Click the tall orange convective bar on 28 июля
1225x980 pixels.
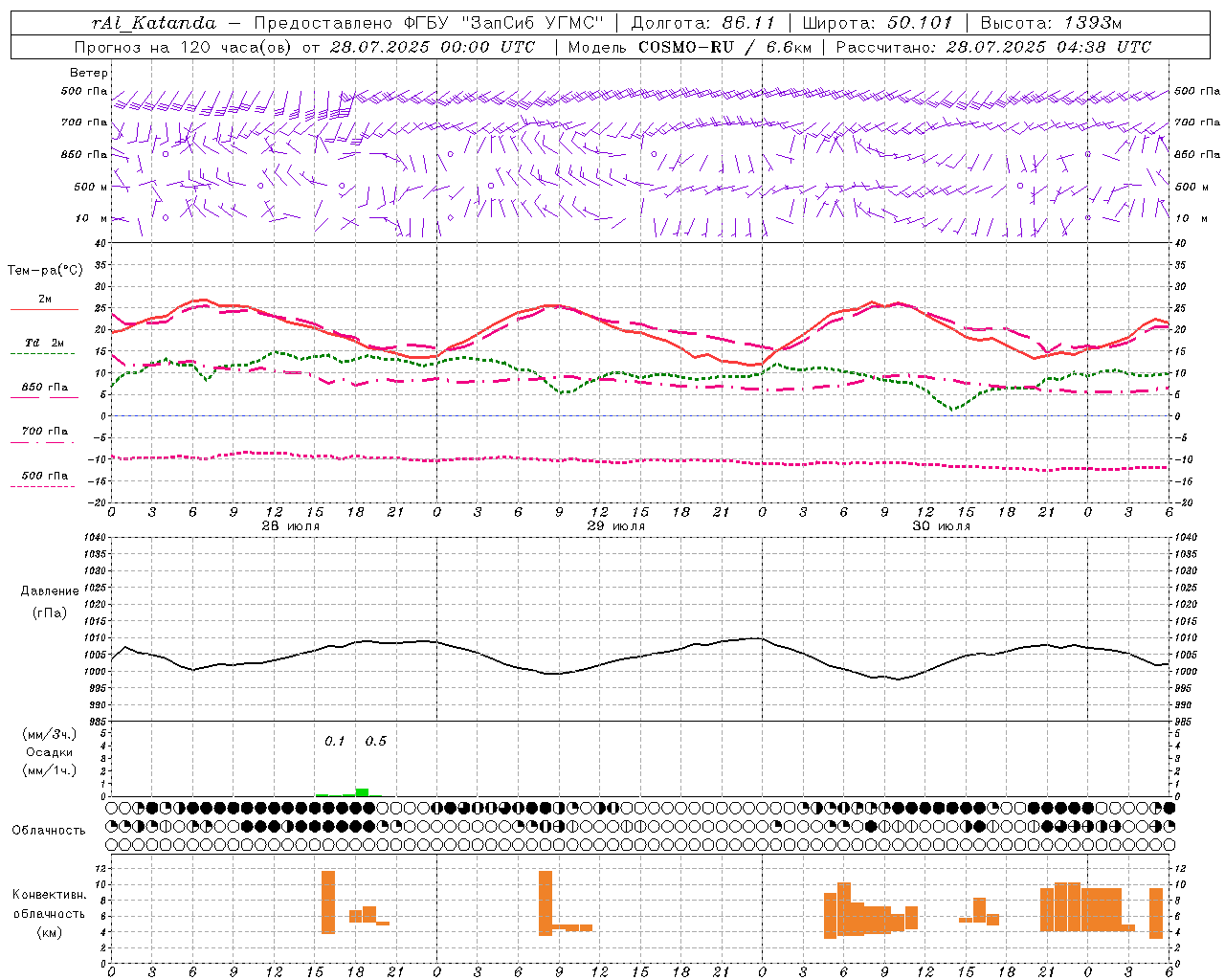click(328, 902)
